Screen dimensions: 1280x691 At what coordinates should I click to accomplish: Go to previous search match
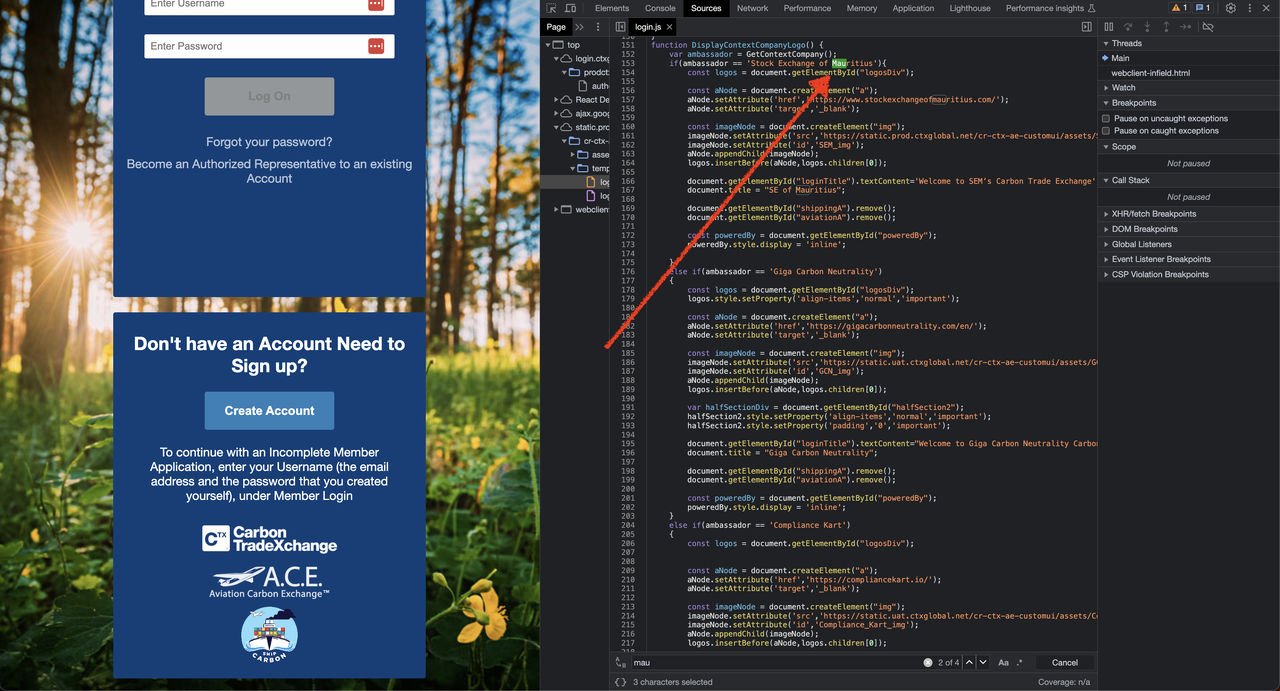[x=969, y=662]
